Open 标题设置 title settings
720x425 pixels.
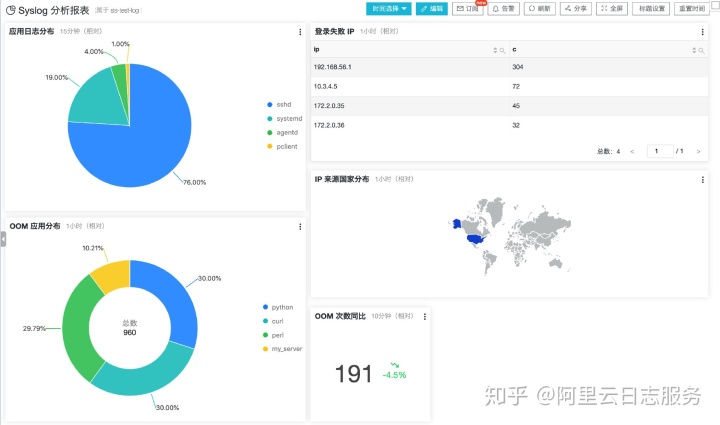[x=651, y=9]
